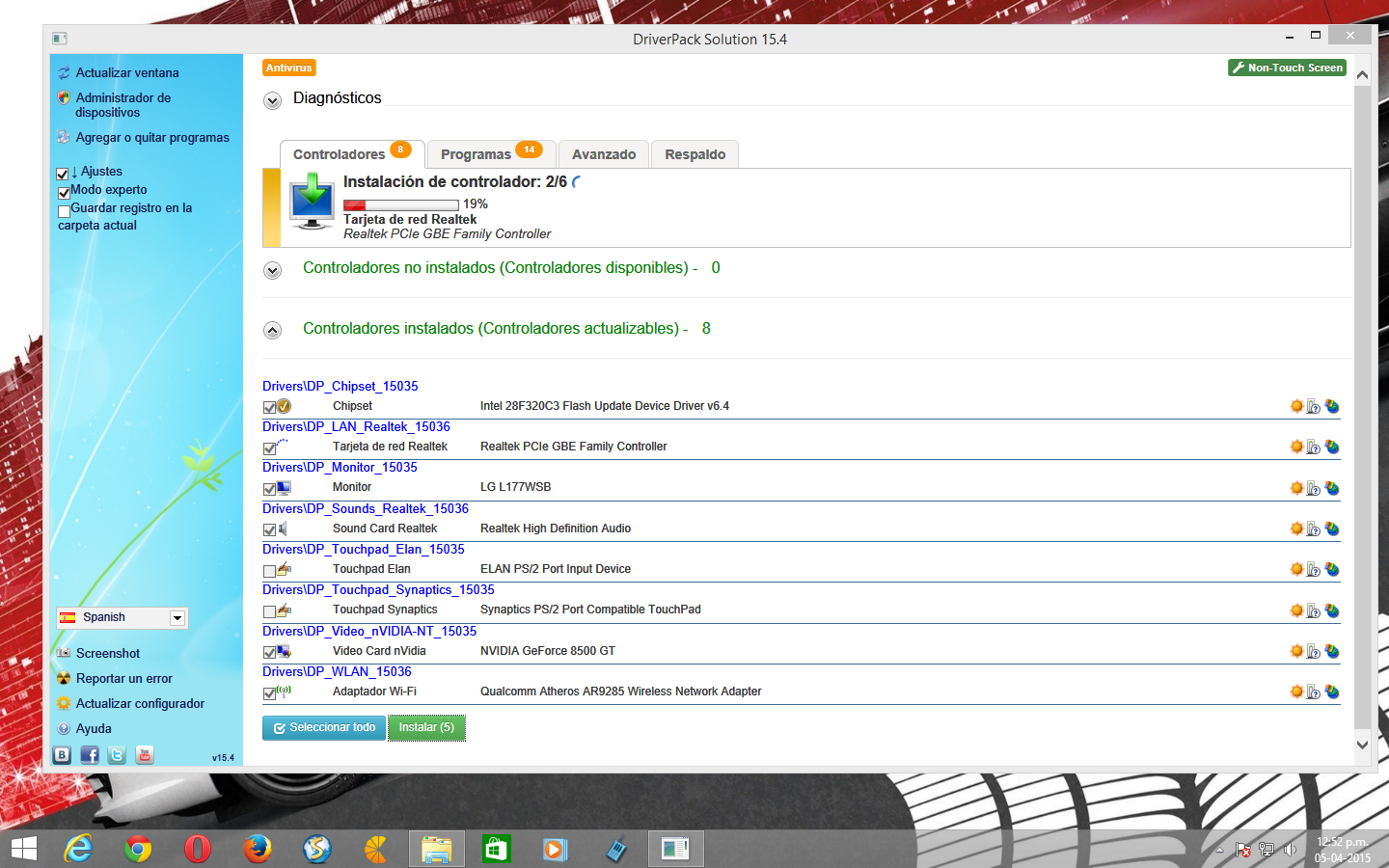
Task: Uncheck the Sound Card Realtek checkbox
Action: (x=269, y=529)
